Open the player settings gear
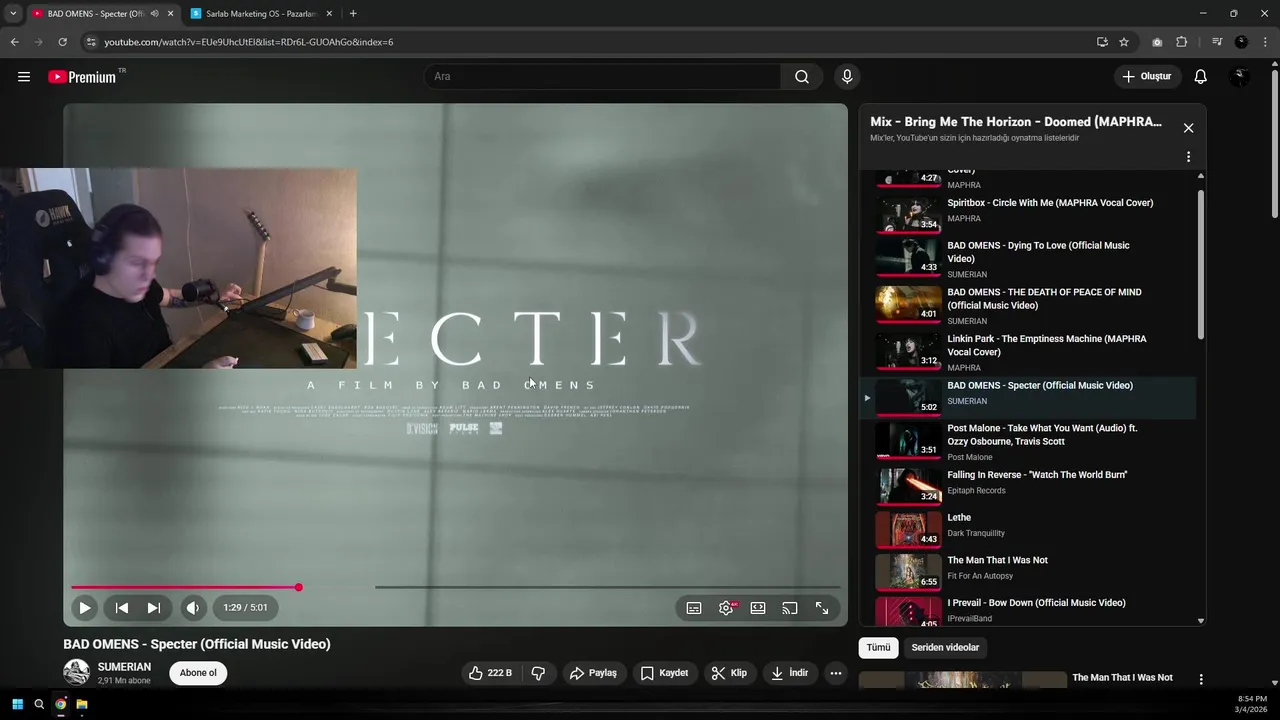The width and height of the screenshot is (1280, 720). point(726,608)
